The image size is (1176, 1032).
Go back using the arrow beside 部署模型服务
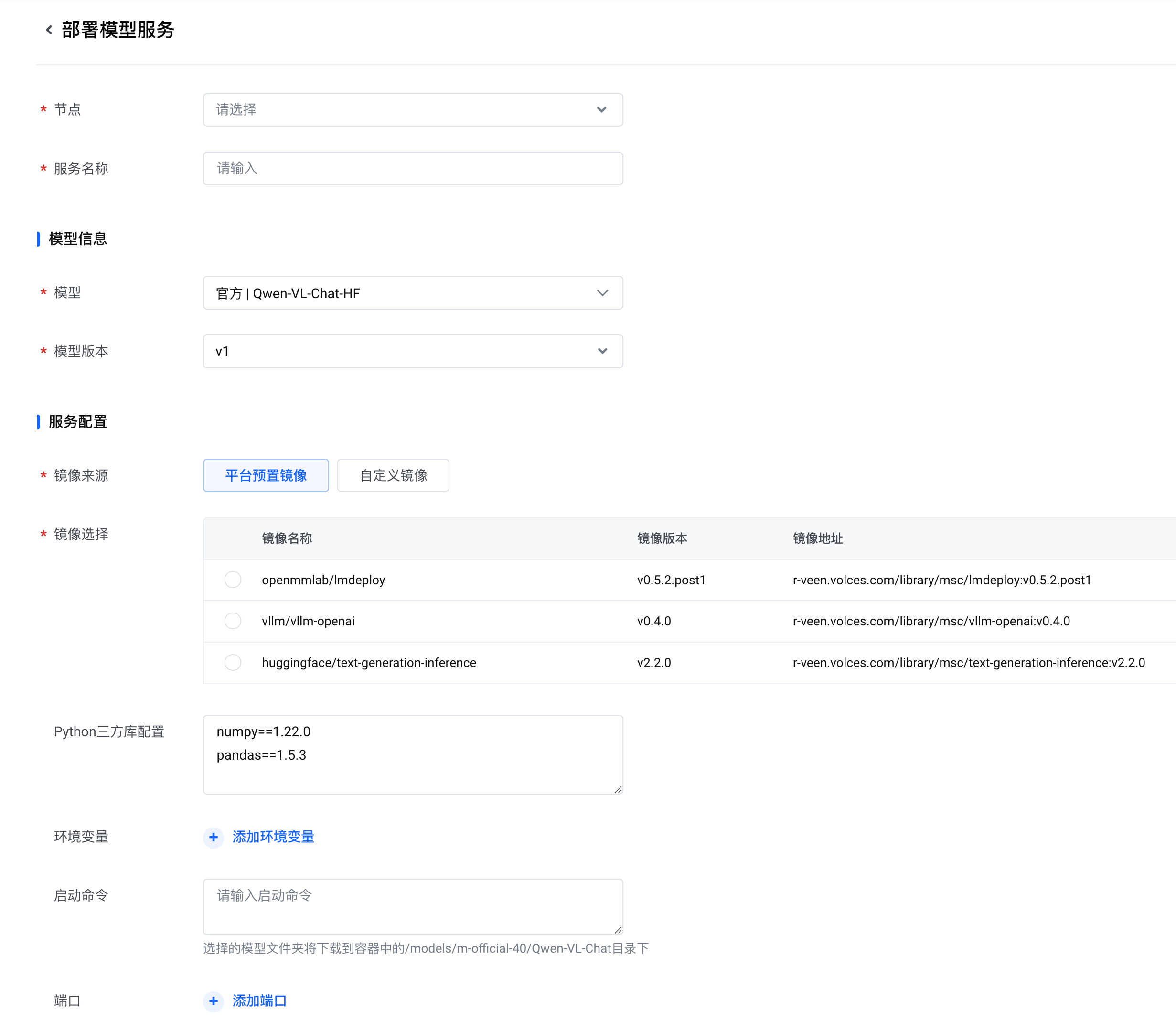click(x=49, y=30)
